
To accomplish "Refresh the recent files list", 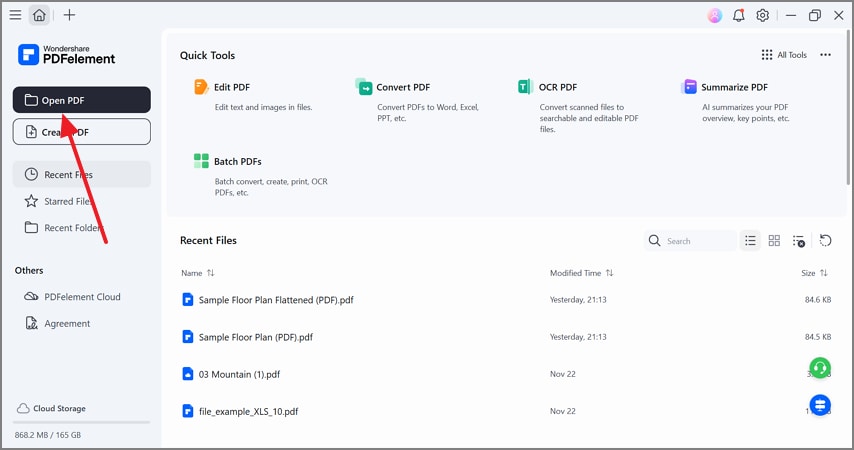I will click(x=825, y=241).
